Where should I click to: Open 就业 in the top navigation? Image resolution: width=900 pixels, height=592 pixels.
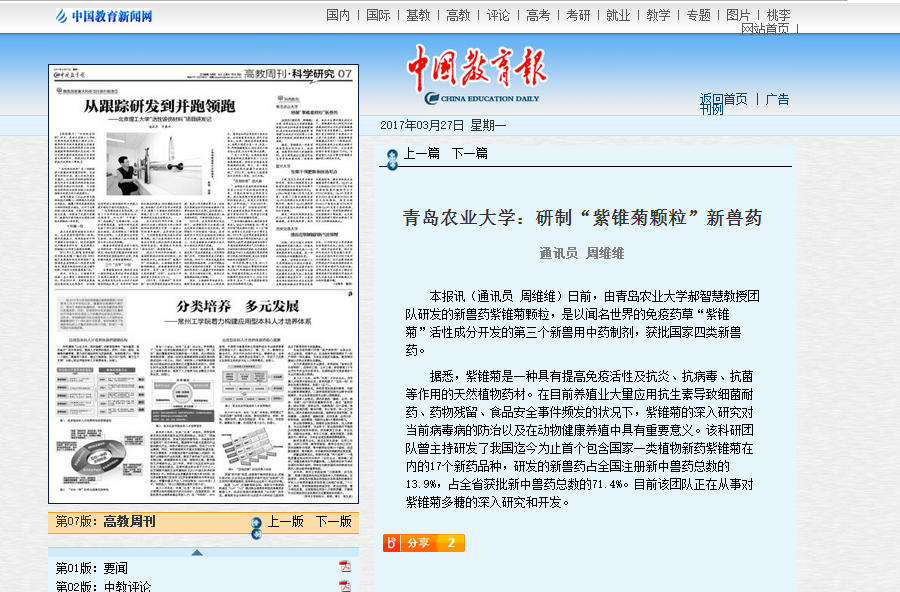tap(618, 15)
